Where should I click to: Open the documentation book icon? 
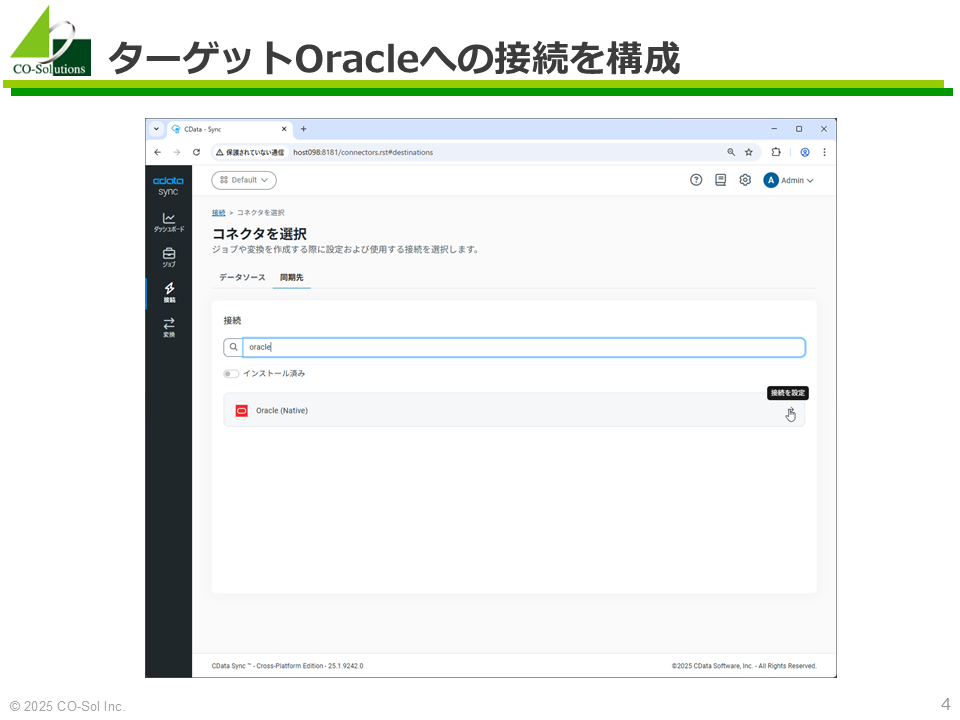tap(721, 180)
